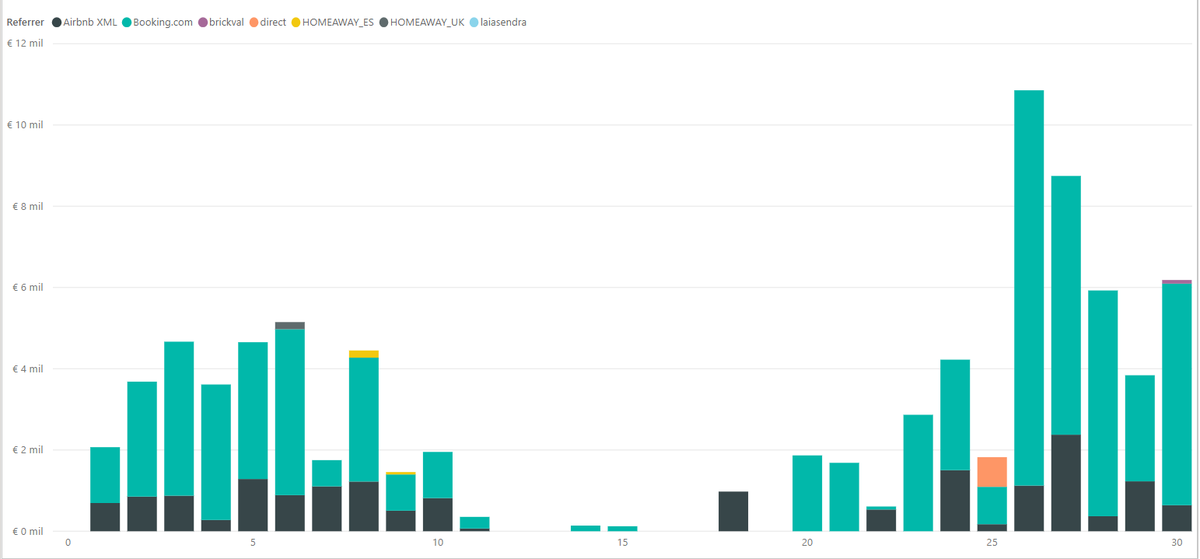Click the Airbnb XML legend color dot
The image size is (1200, 559).
pyautogui.click(x=55, y=22)
